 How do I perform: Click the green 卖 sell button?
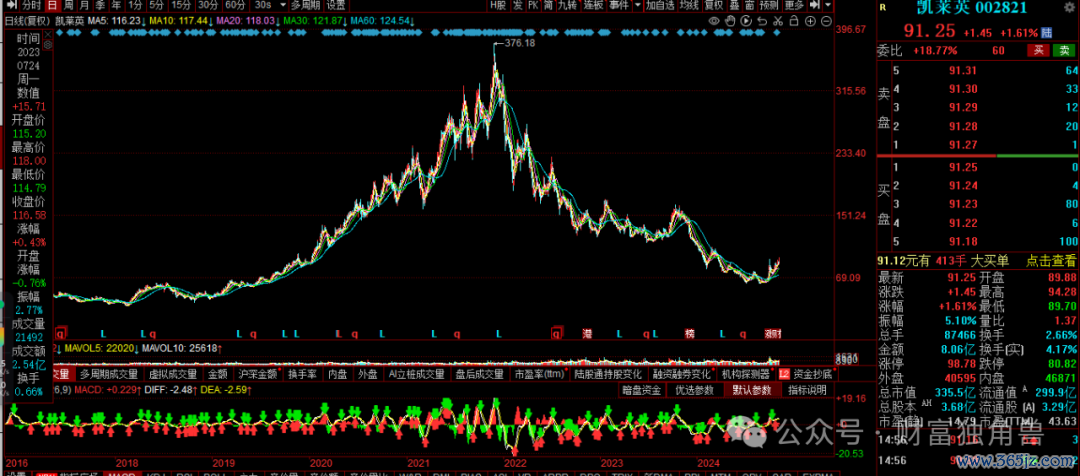[x=1065, y=50]
